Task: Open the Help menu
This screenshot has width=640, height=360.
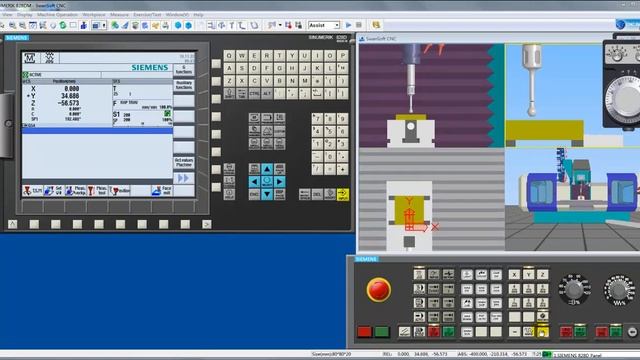Action: coord(198,15)
